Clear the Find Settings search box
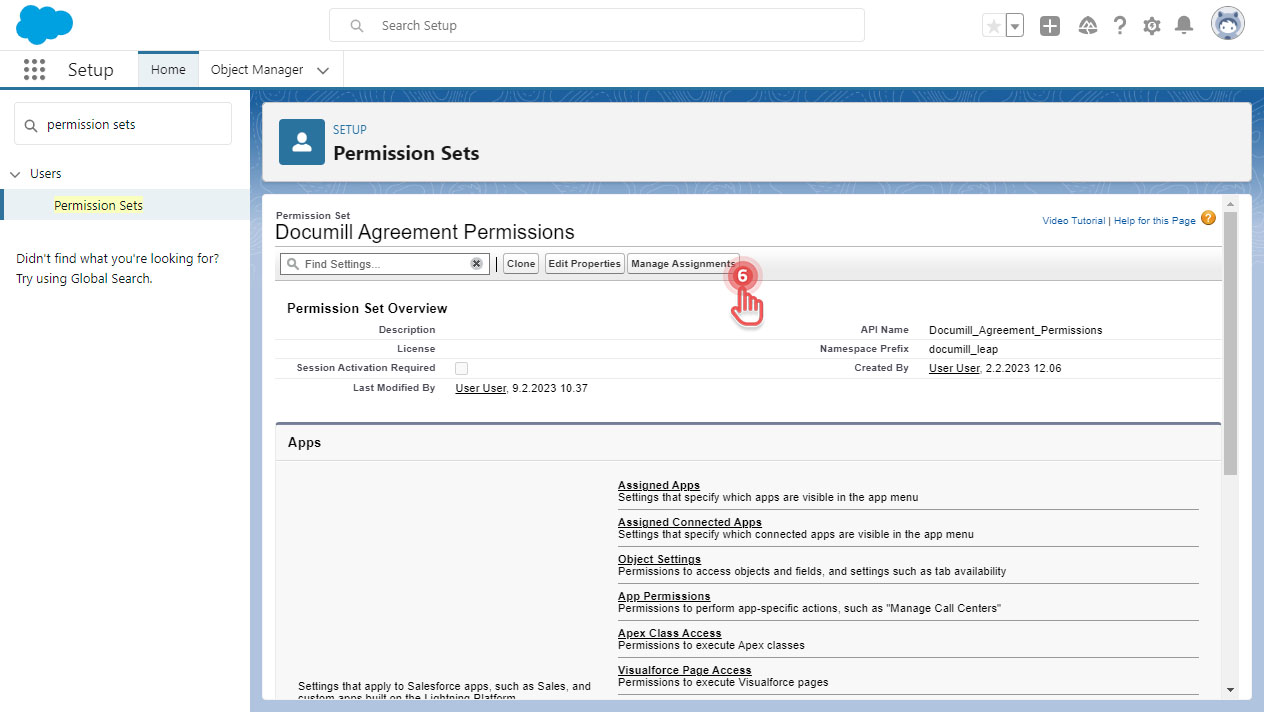1264x712 pixels. tap(477, 264)
